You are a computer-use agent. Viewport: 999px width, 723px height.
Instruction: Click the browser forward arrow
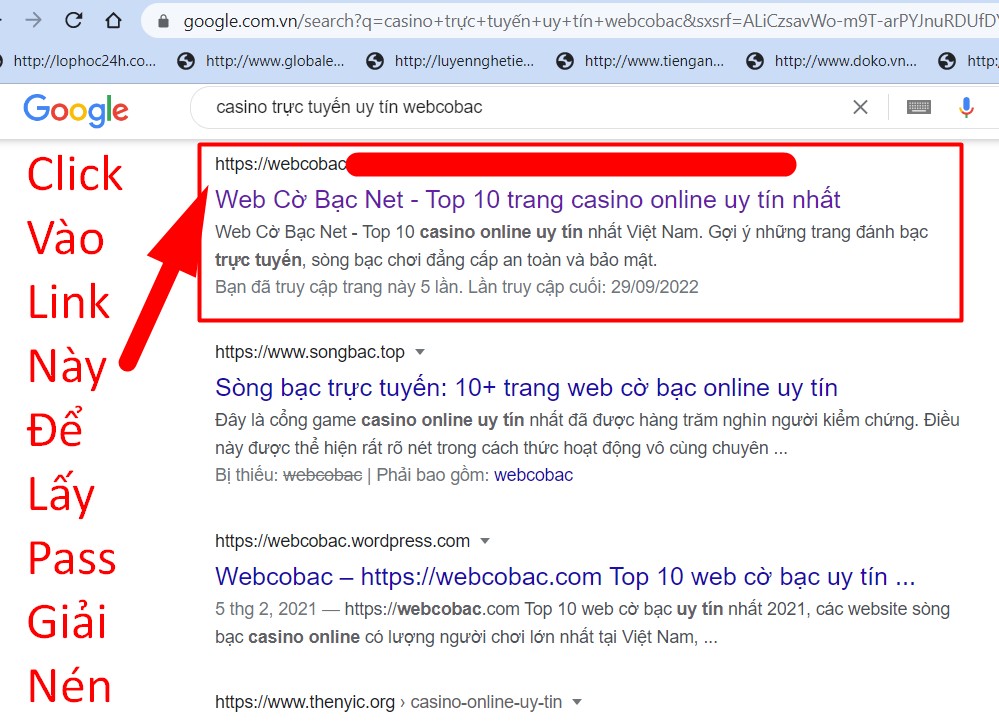pyautogui.click(x=33, y=20)
